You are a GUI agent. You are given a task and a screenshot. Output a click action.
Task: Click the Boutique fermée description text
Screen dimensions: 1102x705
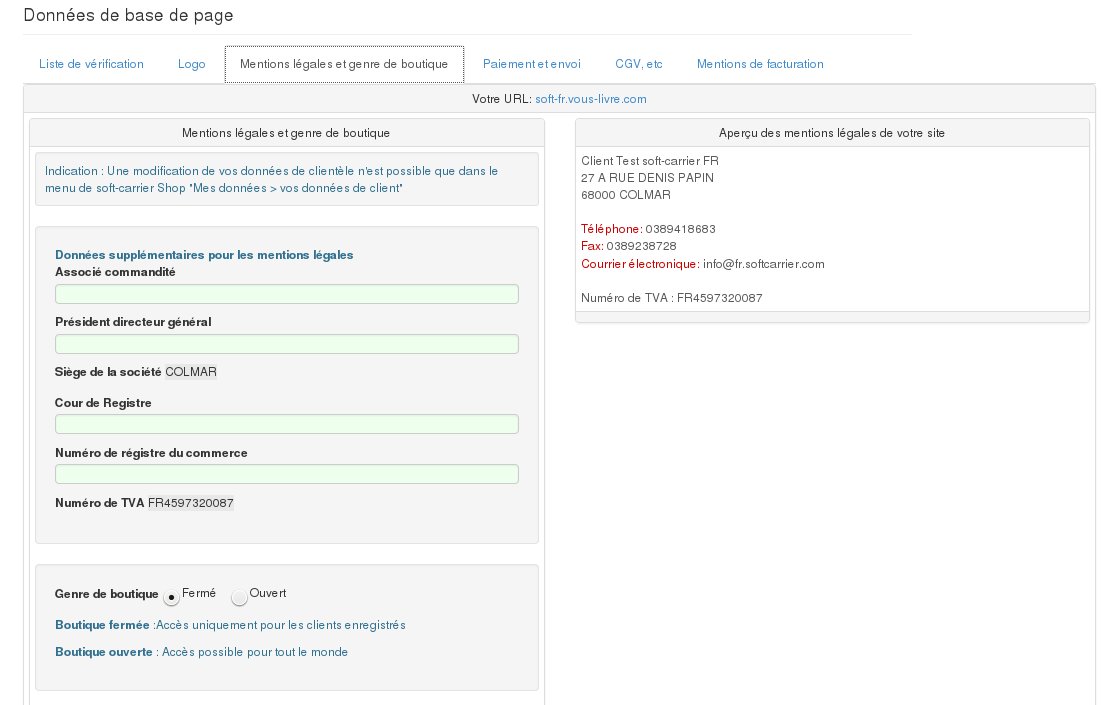pos(230,625)
